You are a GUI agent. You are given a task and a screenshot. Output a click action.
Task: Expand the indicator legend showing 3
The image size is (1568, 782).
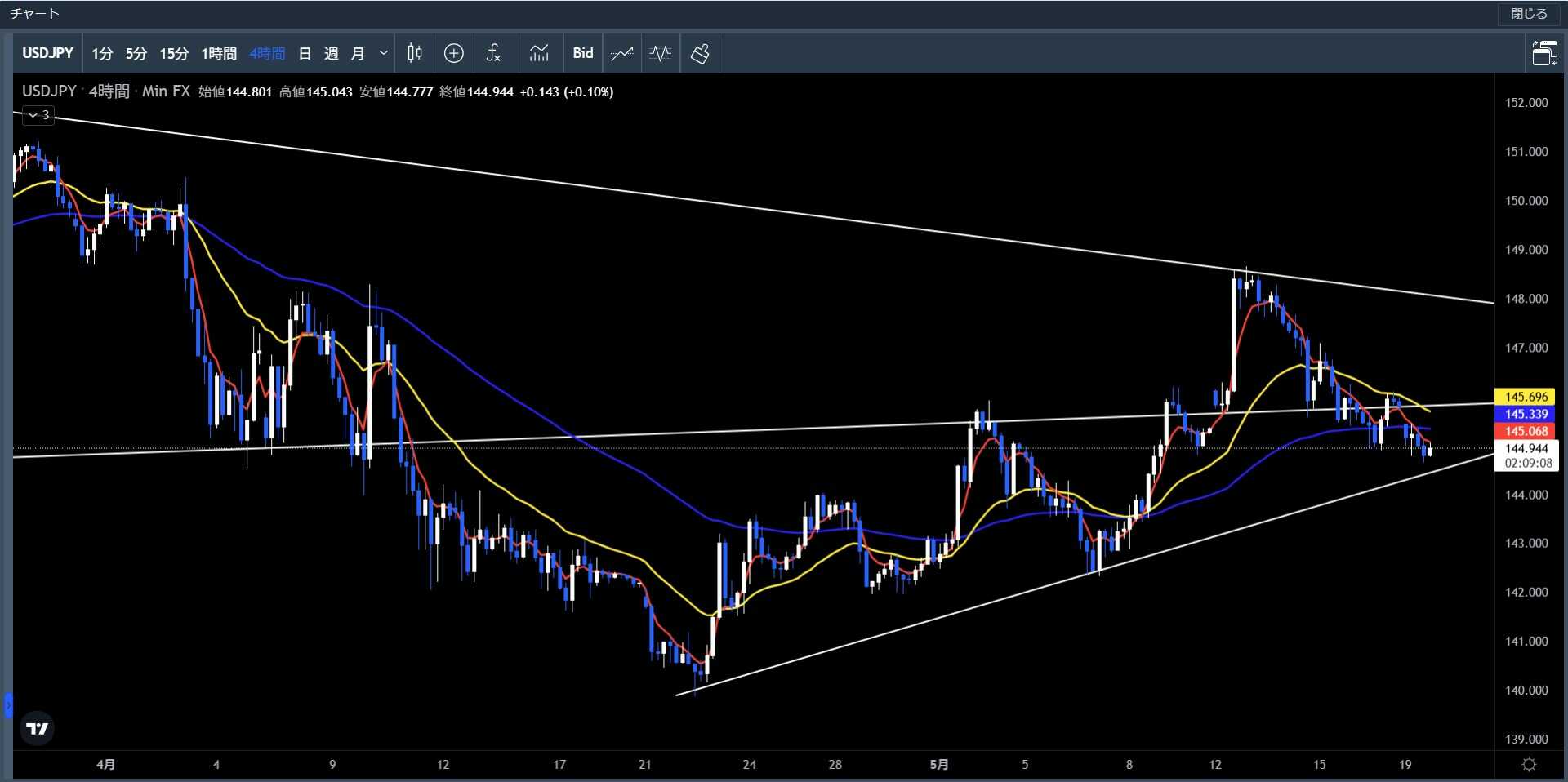pos(38,115)
